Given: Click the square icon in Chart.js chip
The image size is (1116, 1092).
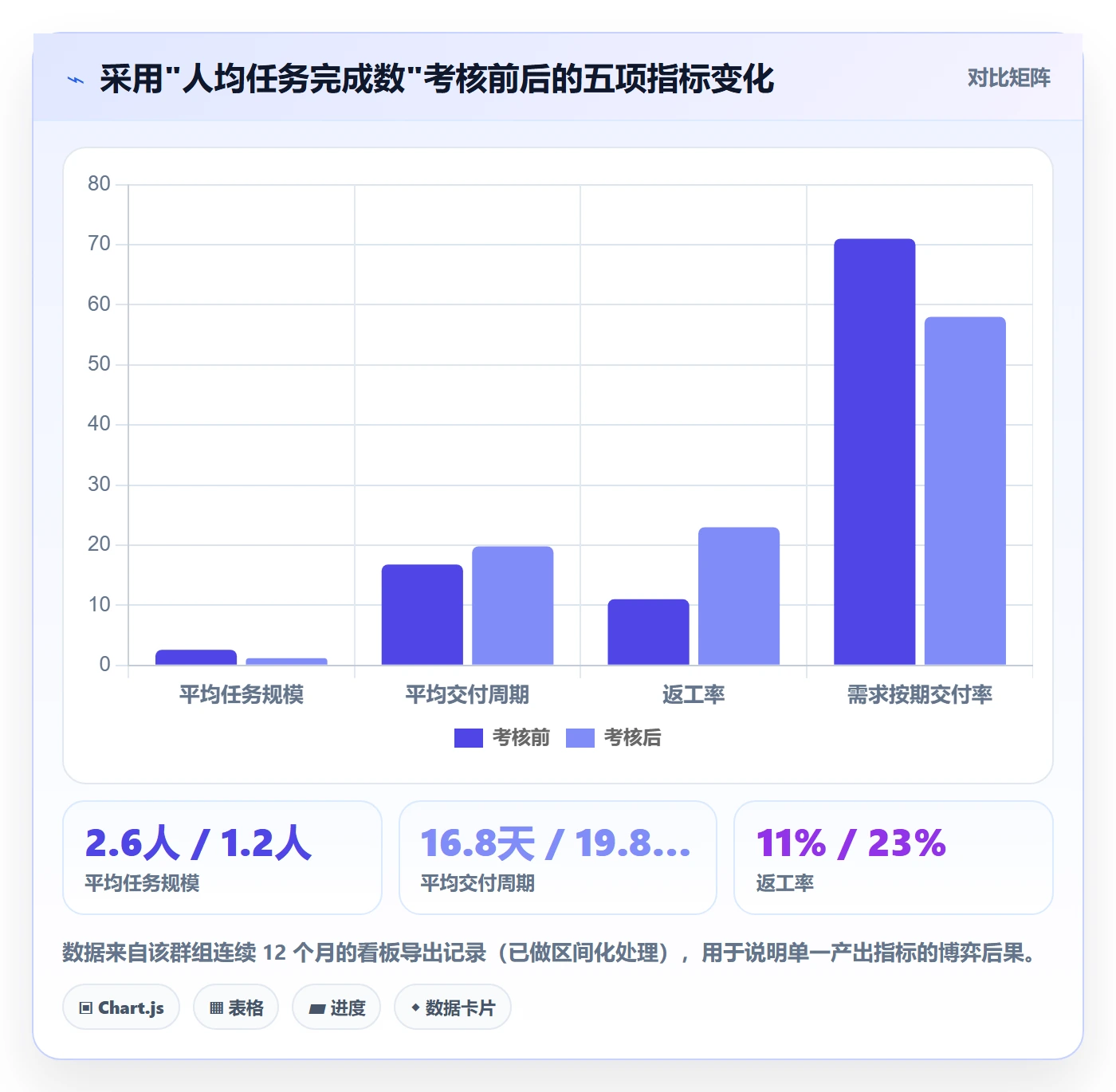Looking at the screenshot, I should click(x=86, y=1008).
